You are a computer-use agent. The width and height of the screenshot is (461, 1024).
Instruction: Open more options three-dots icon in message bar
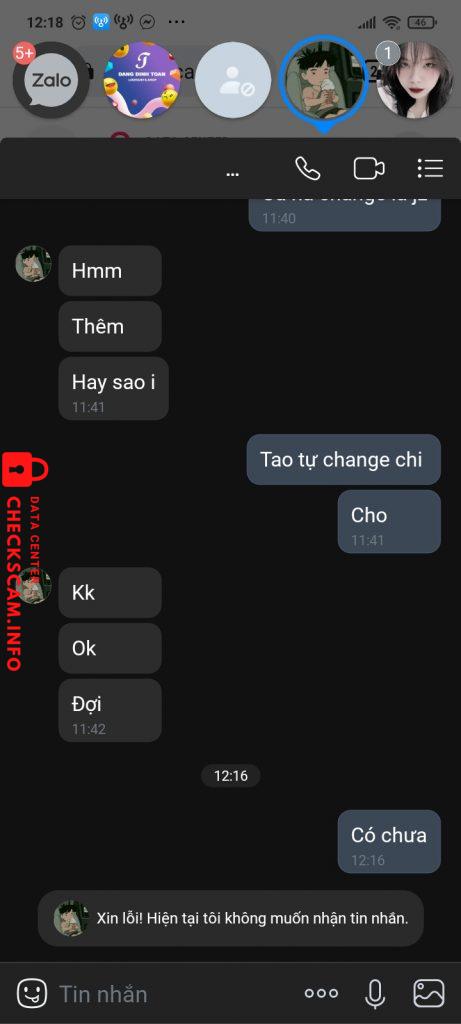point(321,993)
